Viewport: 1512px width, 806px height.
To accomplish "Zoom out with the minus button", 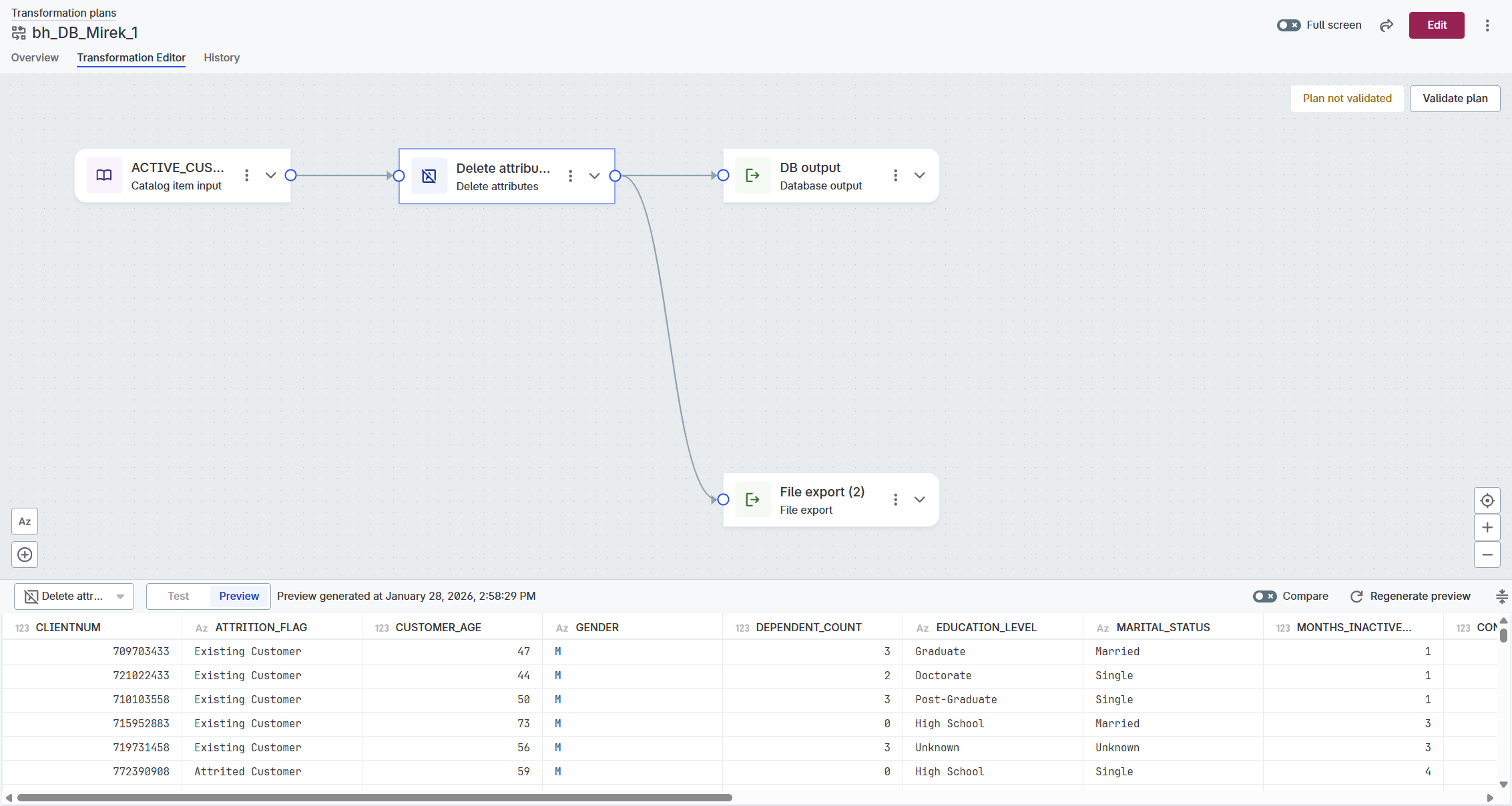I will pyautogui.click(x=1487, y=554).
